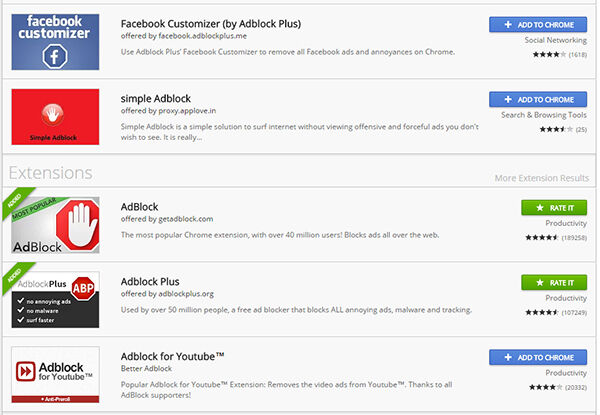Click the star rating of Facebook Customizer
Viewport: 600px width, 415px height.
(549, 55)
